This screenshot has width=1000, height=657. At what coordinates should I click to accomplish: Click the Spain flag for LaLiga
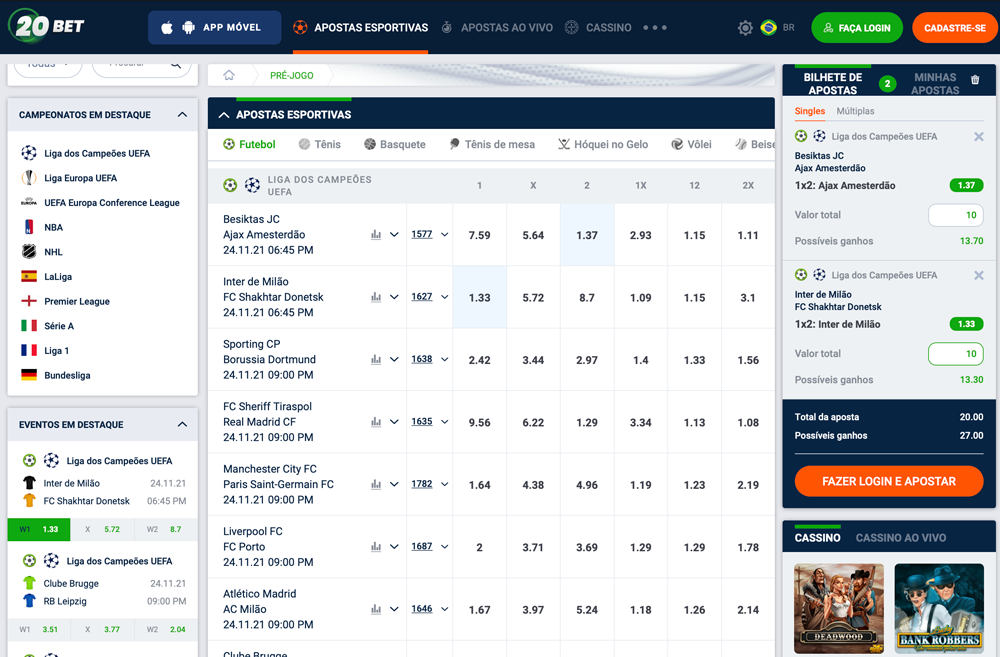click(x=29, y=276)
